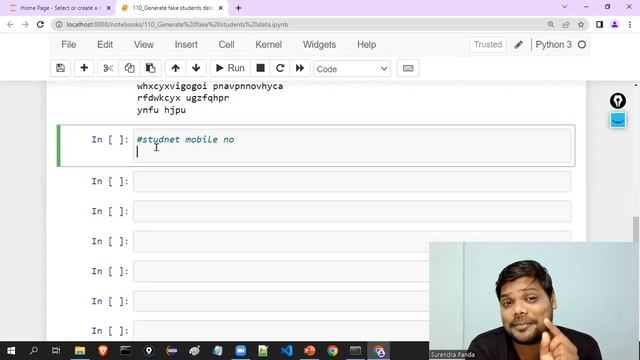The width and height of the screenshot is (640, 360).
Task: Open the File menu
Action: tap(69, 44)
